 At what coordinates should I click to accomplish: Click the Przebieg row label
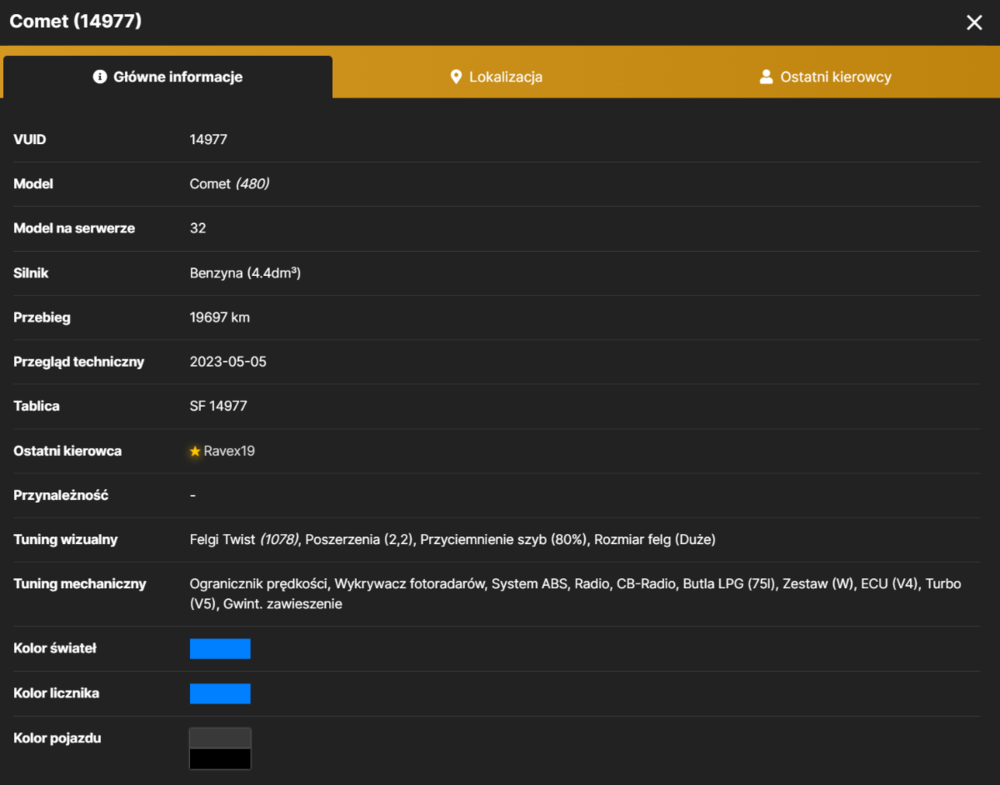pyautogui.click(x=42, y=318)
